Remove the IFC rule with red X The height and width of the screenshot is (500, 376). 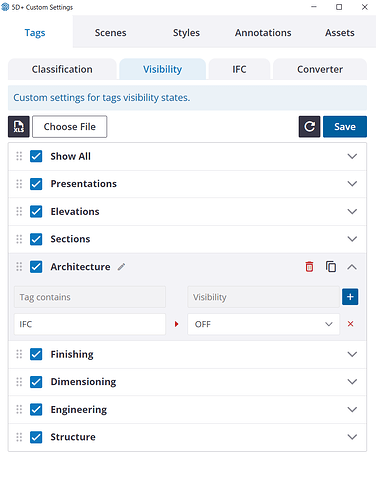coord(350,324)
